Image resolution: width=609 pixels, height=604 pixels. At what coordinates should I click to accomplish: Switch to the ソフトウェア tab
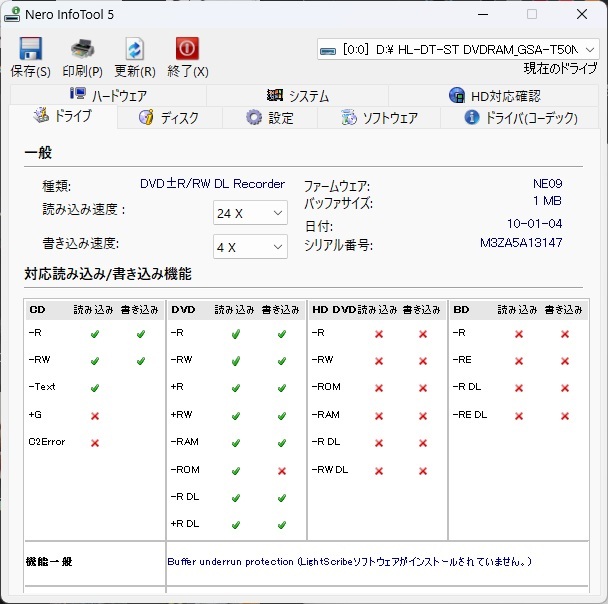click(379, 117)
